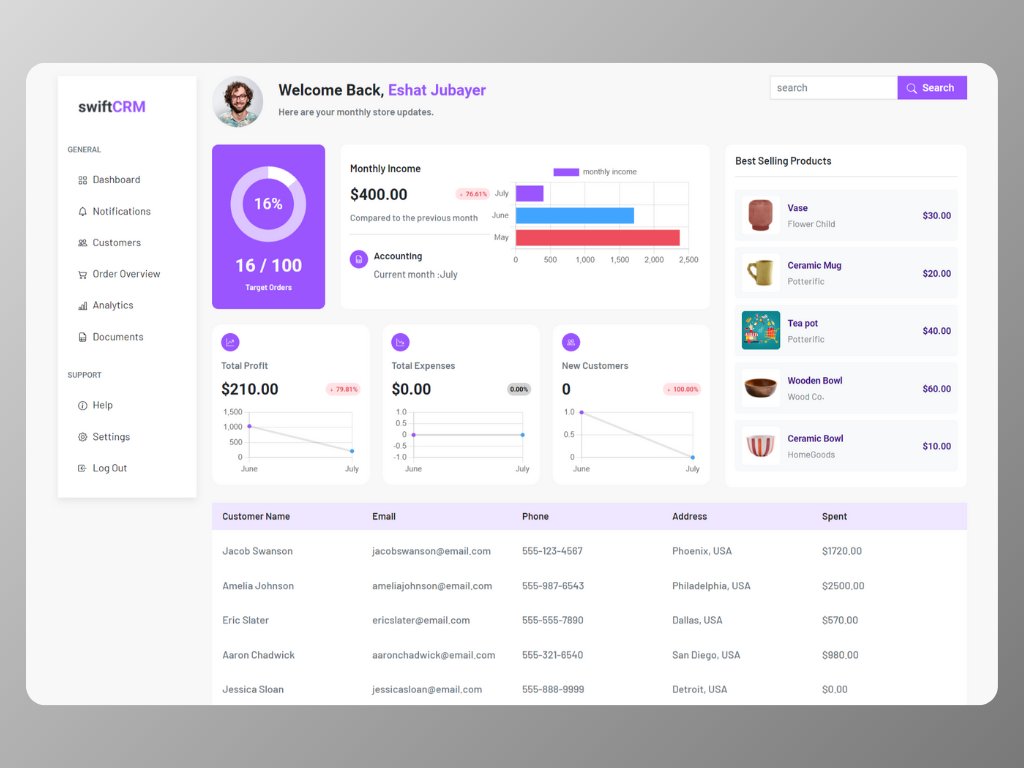Image resolution: width=1024 pixels, height=768 pixels.
Task: Click the Dashboard grid icon in sidebar
Action: (x=82, y=180)
